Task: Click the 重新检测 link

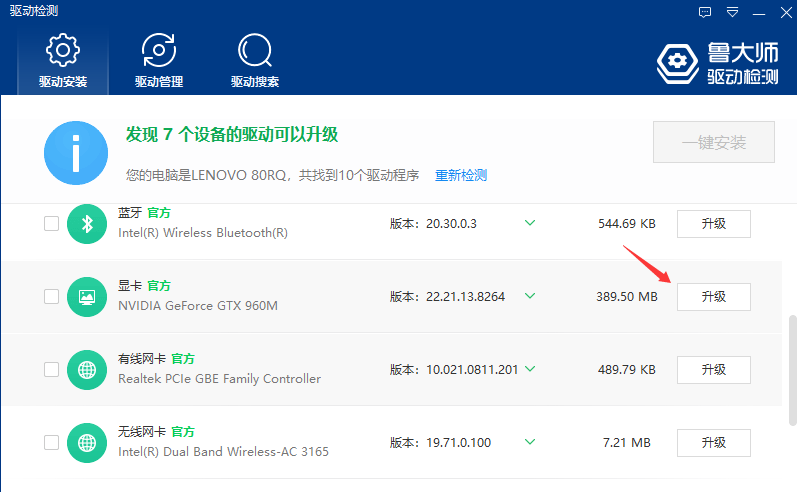Action: [461, 175]
